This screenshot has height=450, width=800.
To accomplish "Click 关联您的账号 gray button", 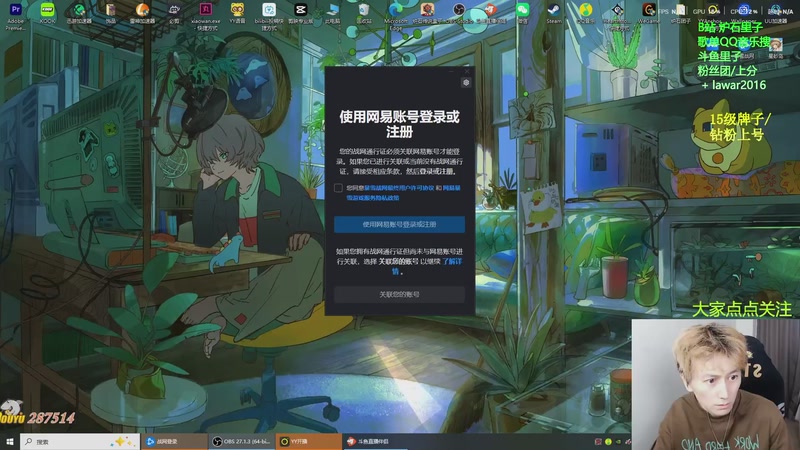I will point(399,294).
